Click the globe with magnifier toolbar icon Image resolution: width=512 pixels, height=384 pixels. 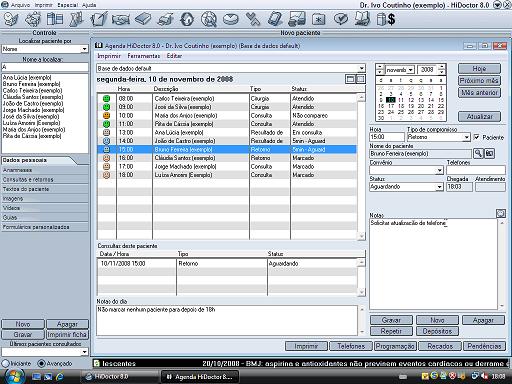coord(209,19)
